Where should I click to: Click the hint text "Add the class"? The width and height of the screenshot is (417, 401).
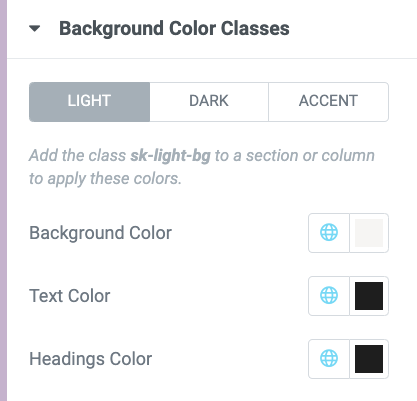pos(78,156)
